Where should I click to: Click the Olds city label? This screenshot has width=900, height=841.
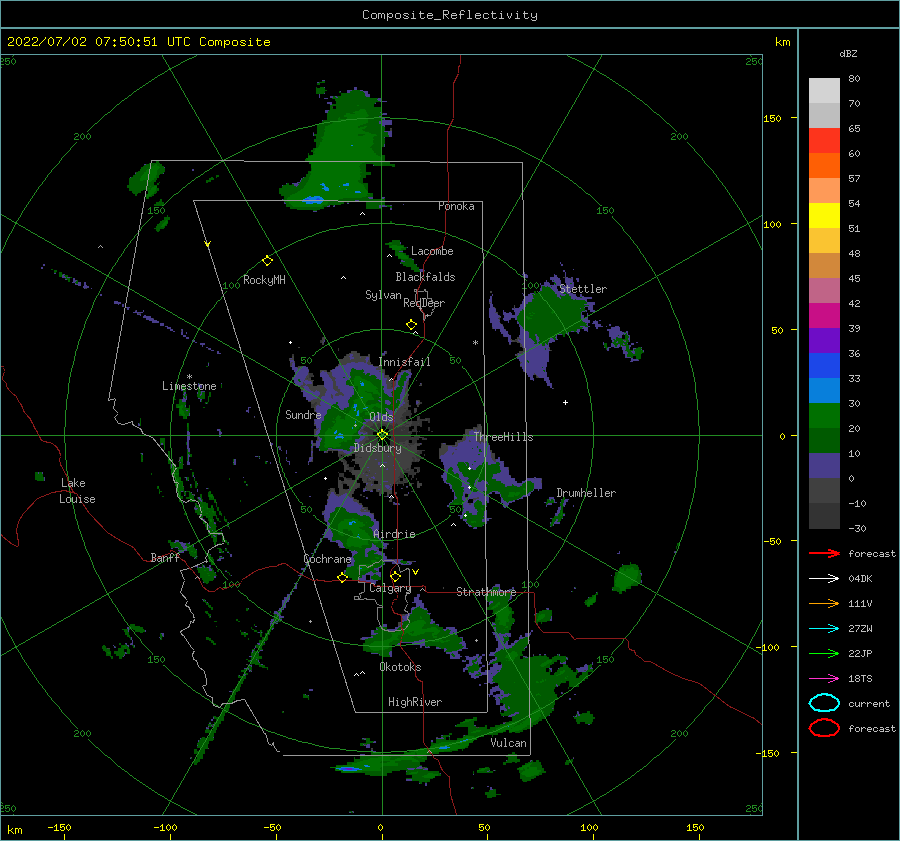point(381,417)
